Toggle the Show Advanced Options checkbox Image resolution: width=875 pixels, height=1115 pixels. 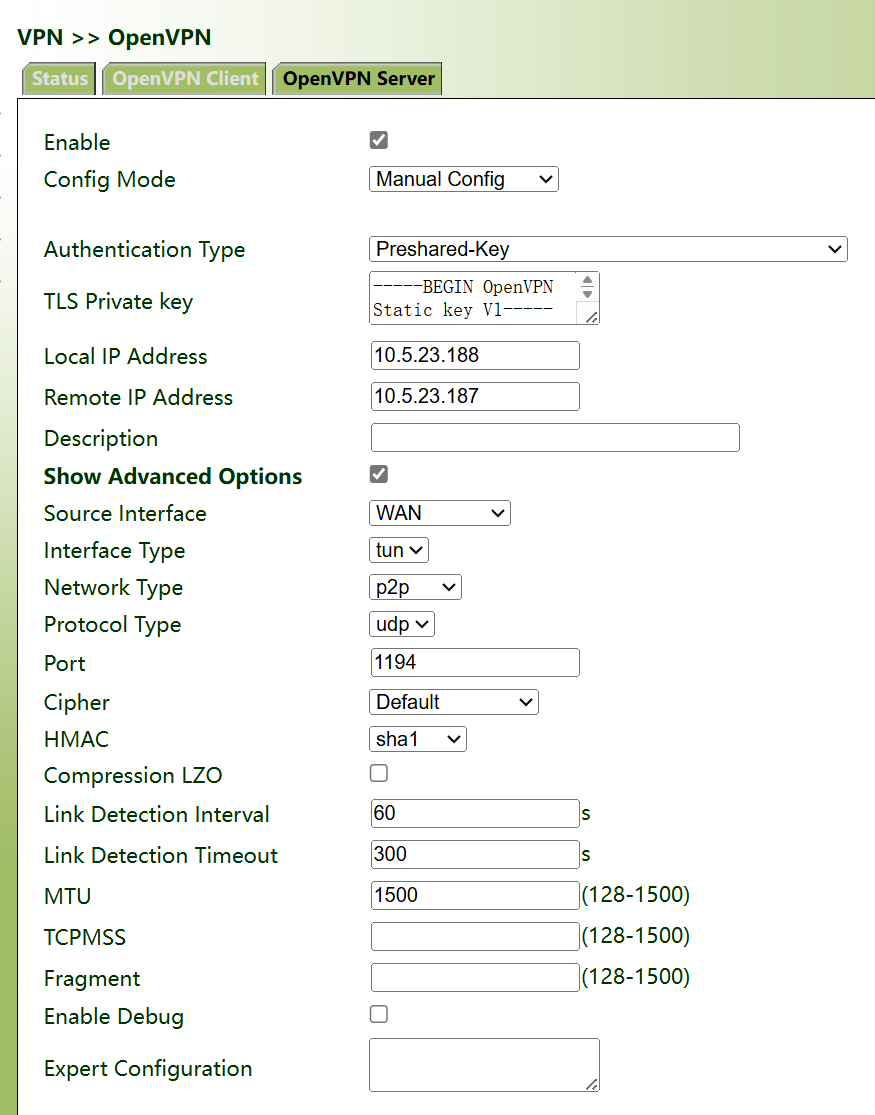379,474
